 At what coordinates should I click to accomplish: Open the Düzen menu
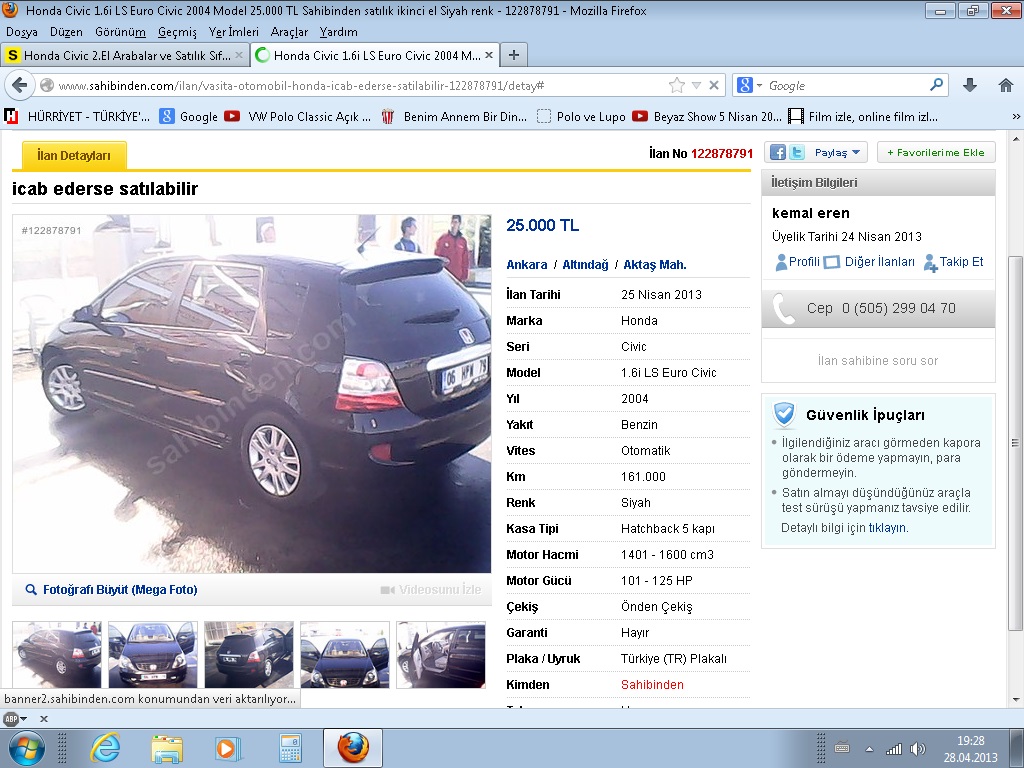[x=66, y=32]
